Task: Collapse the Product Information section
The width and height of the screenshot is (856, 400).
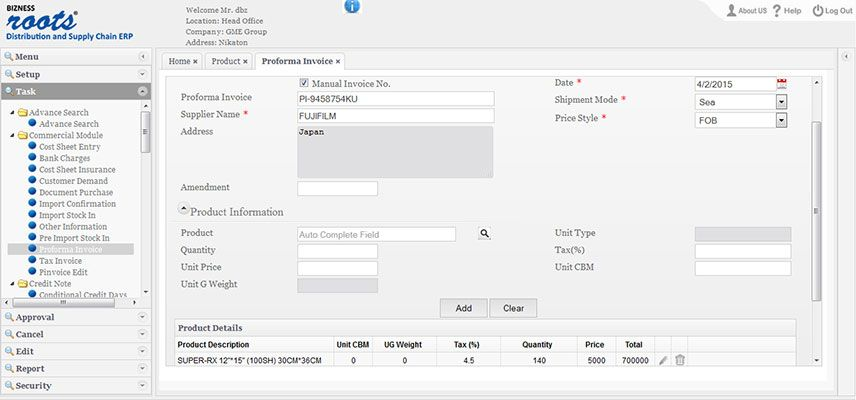Action: tap(184, 210)
